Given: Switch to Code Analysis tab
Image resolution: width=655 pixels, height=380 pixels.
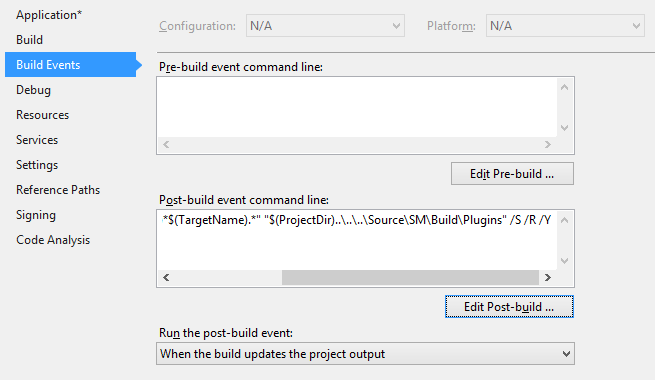Looking at the screenshot, I should [53, 240].
